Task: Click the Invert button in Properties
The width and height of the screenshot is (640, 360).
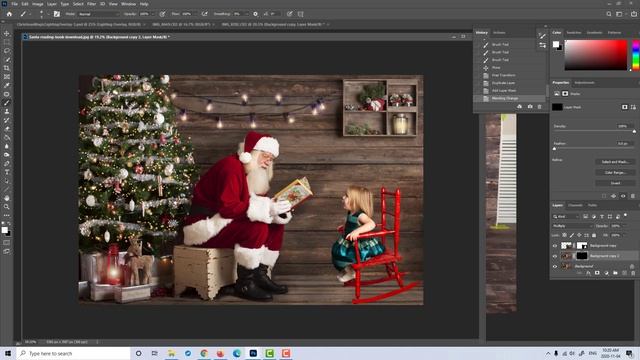Action: tap(615, 183)
